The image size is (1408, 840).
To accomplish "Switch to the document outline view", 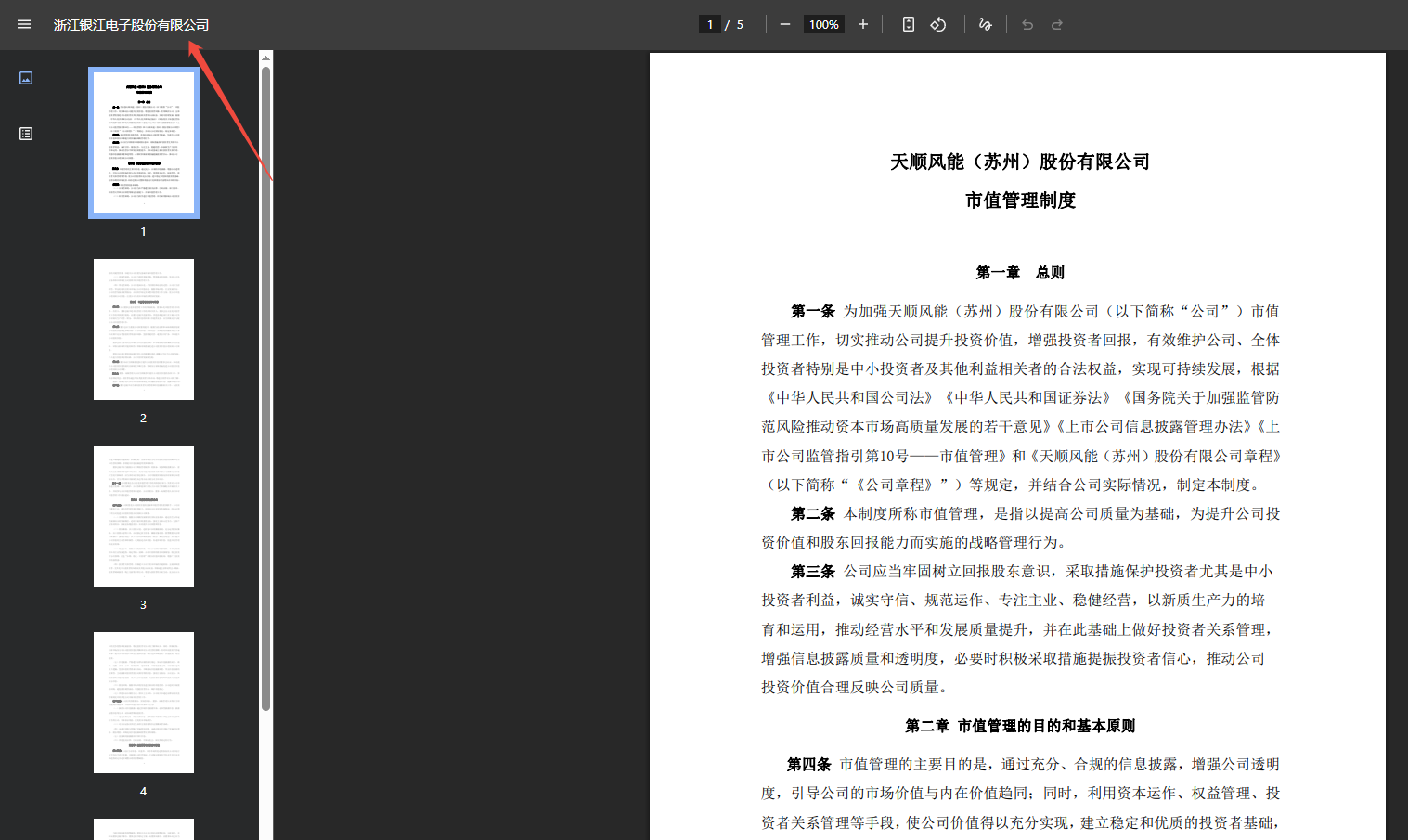I will click(26, 134).
